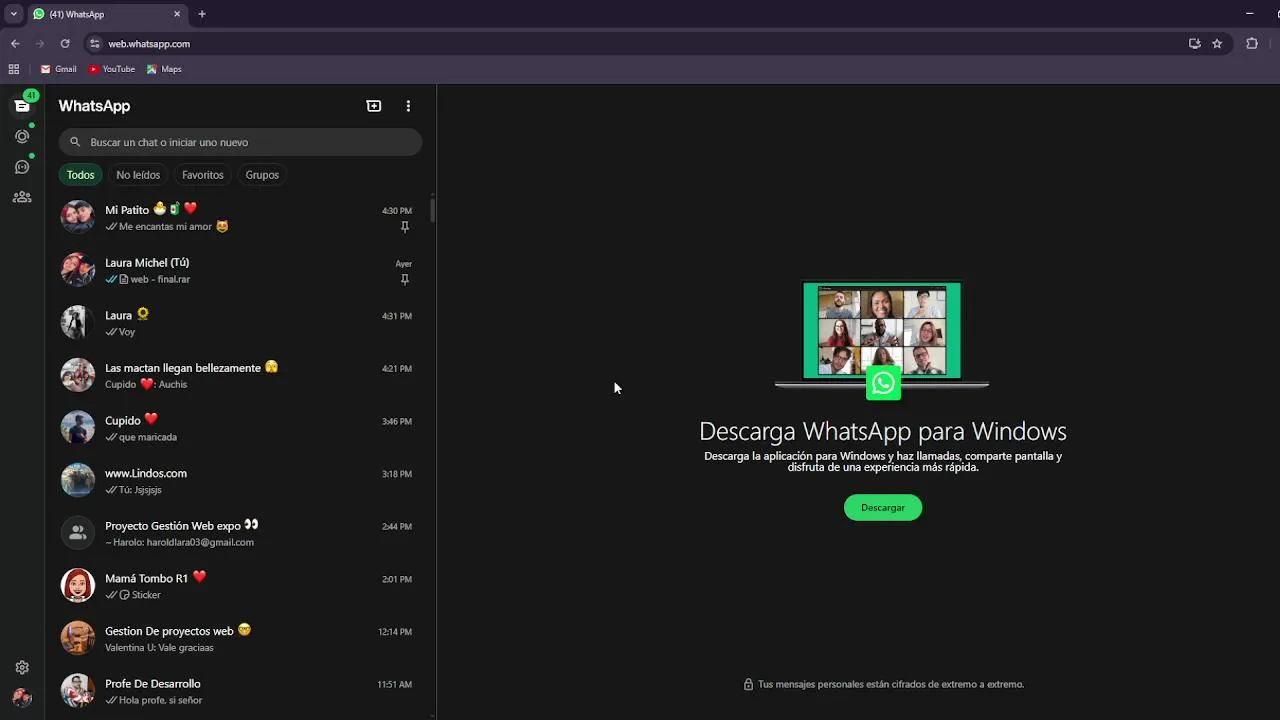This screenshot has height=720, width=1280.
Task: Open the Mi Patito chat
Action: pos(240,218)
